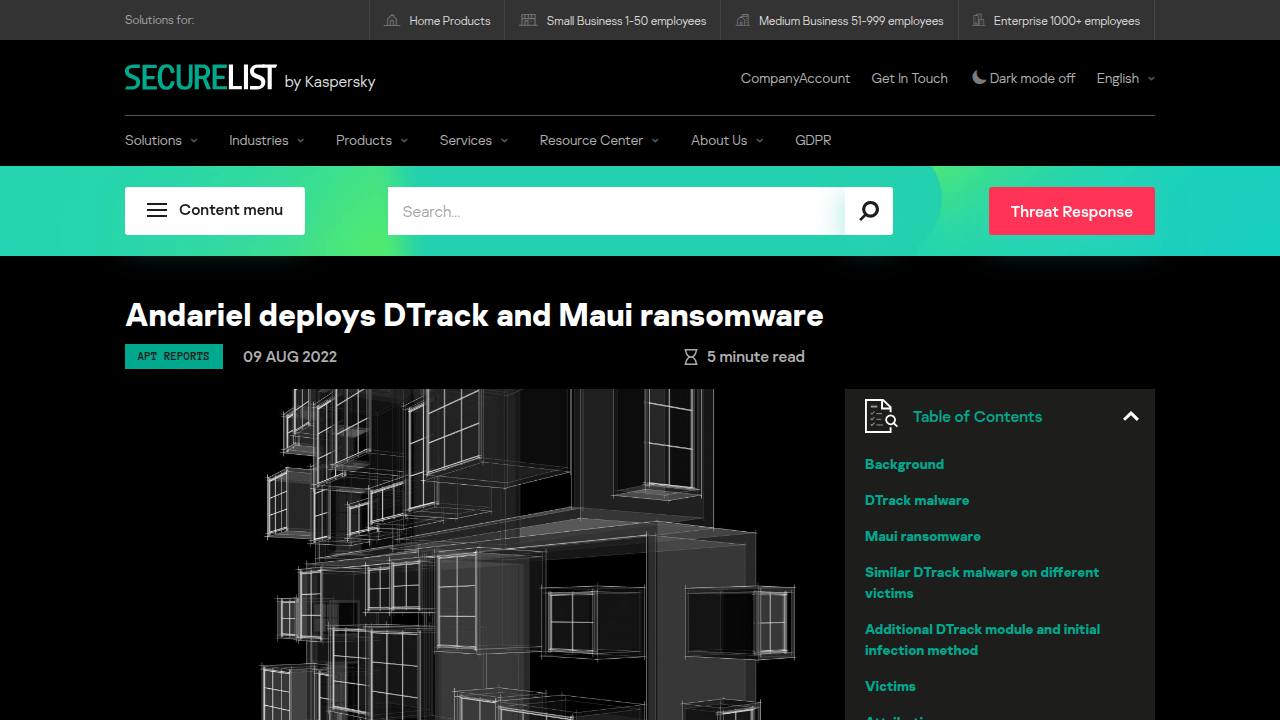
Task: Click the article title Andariel deploys DTrack
Action: coord(475,315)
